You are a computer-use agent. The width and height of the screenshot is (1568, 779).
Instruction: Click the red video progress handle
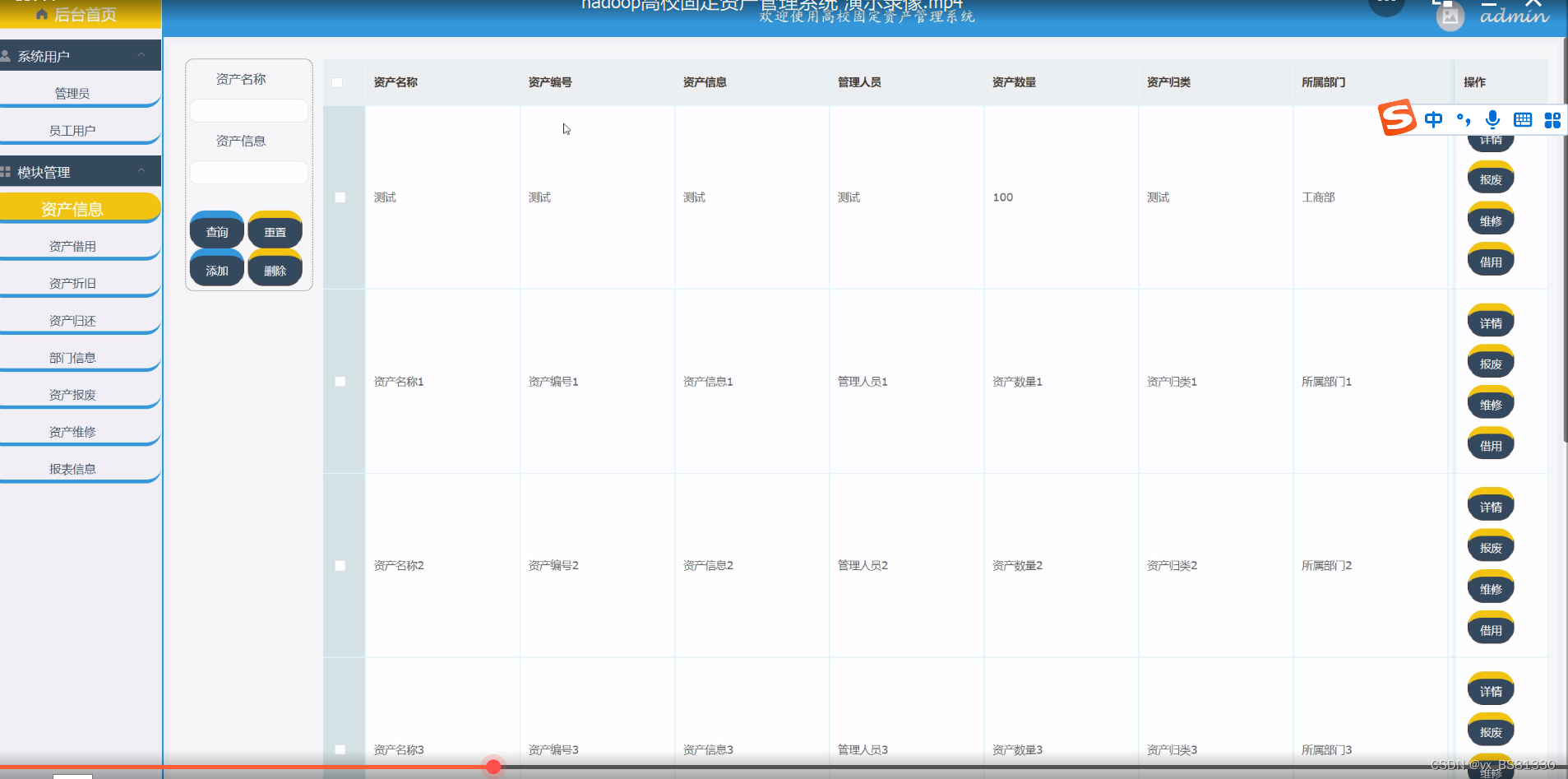[x=493, y=767]
